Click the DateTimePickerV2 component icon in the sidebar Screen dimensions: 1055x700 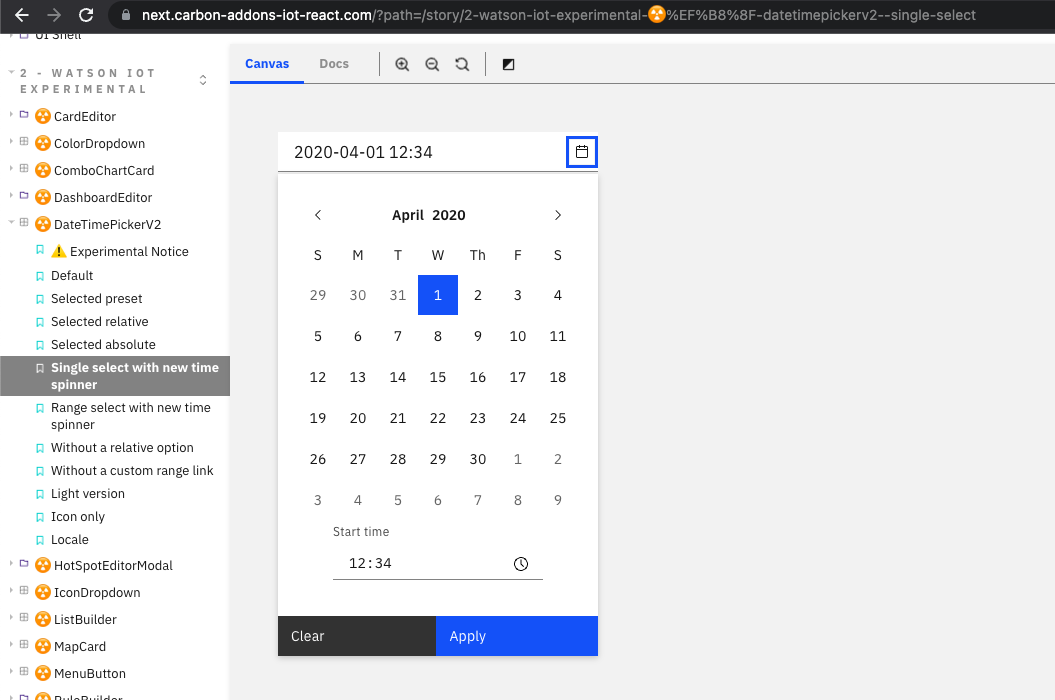[x=42, y=224]
